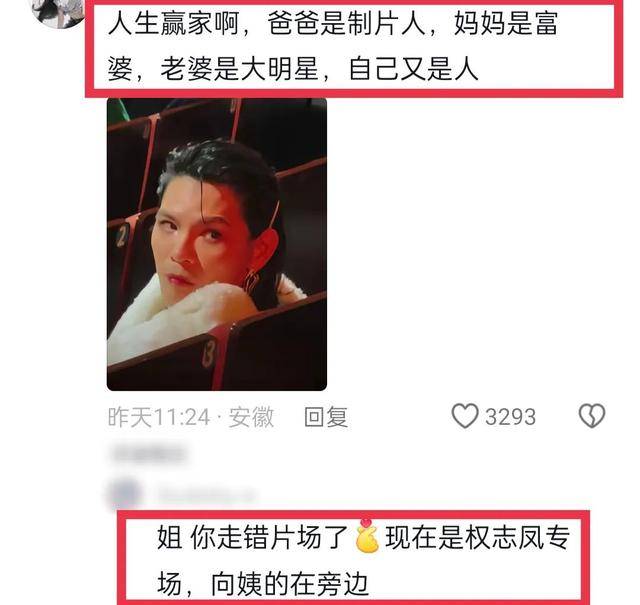This screenshot has height=605, width=640.
Task: Open the blurred username below the timestamp
Action: tap(150, 454)
